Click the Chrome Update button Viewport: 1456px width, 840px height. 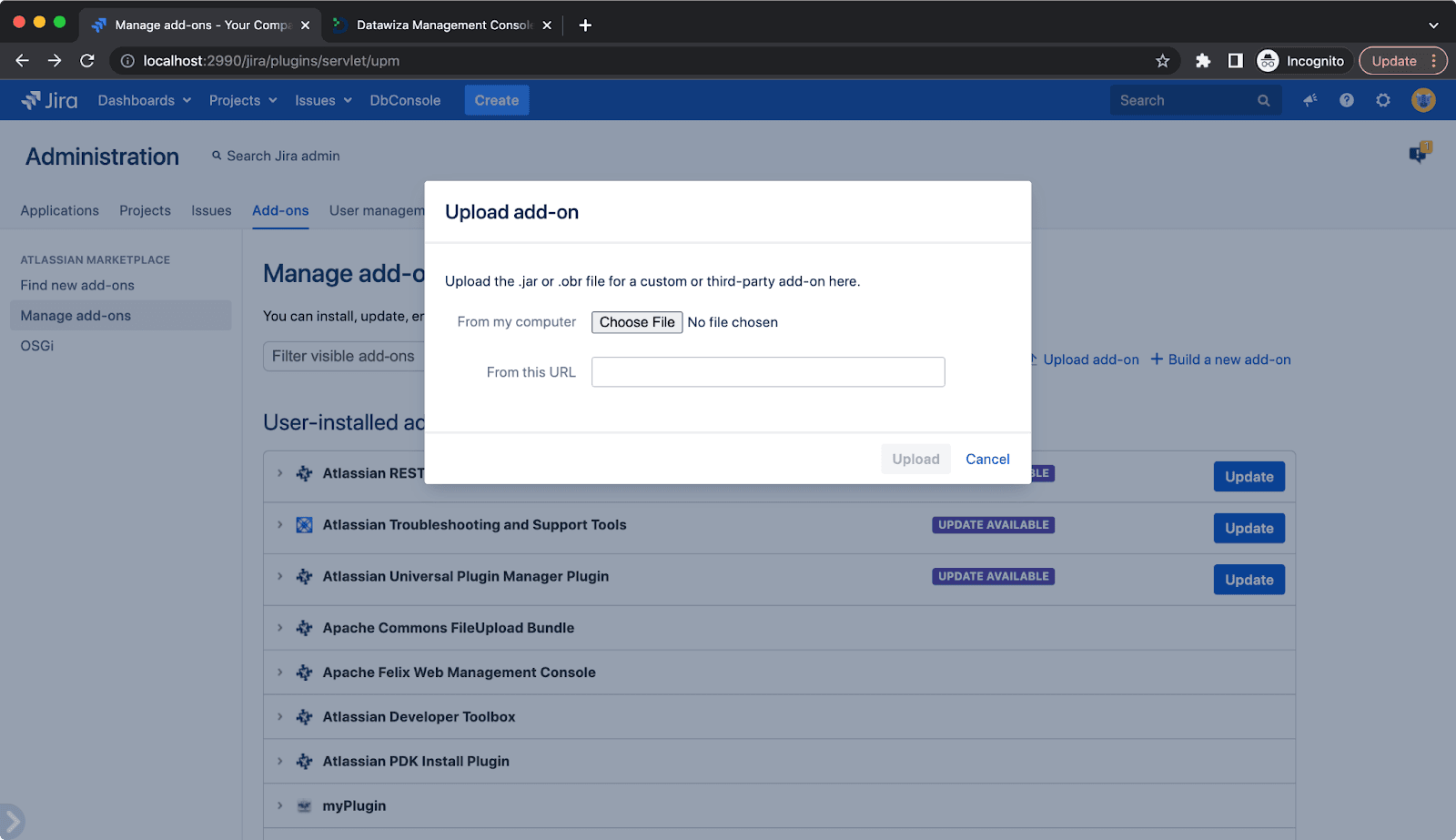click(x=1402, y=61)
